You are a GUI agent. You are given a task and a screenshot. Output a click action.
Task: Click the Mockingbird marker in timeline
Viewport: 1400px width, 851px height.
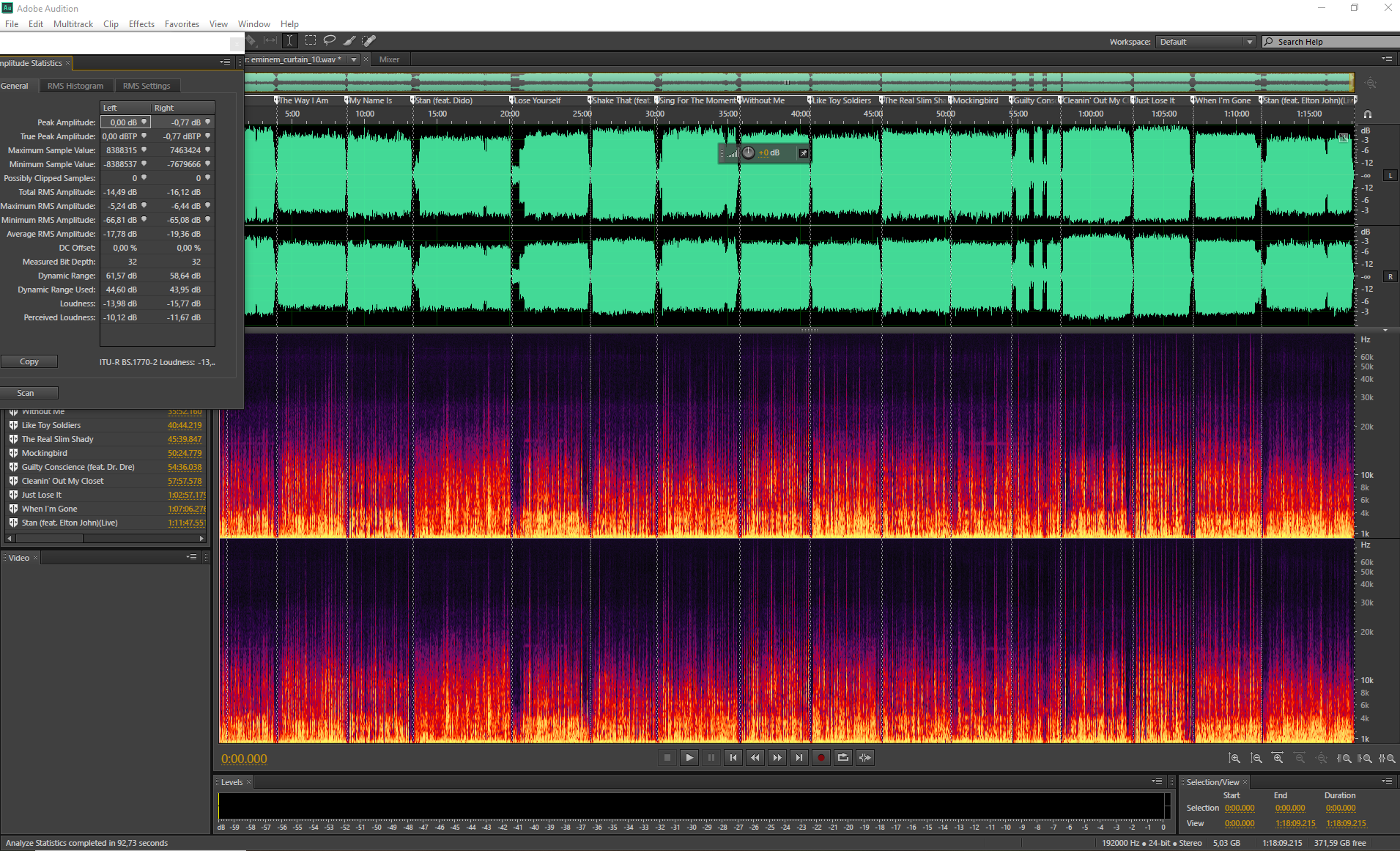point(974,100)
